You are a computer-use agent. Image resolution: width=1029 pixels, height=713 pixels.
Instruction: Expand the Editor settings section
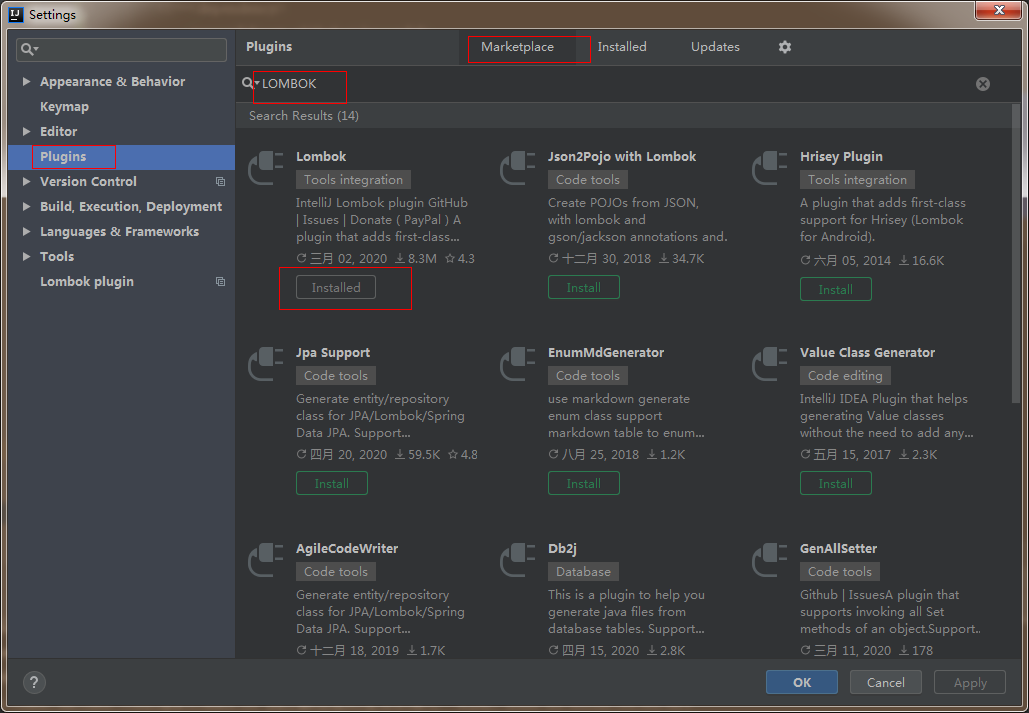pos(27,131)
